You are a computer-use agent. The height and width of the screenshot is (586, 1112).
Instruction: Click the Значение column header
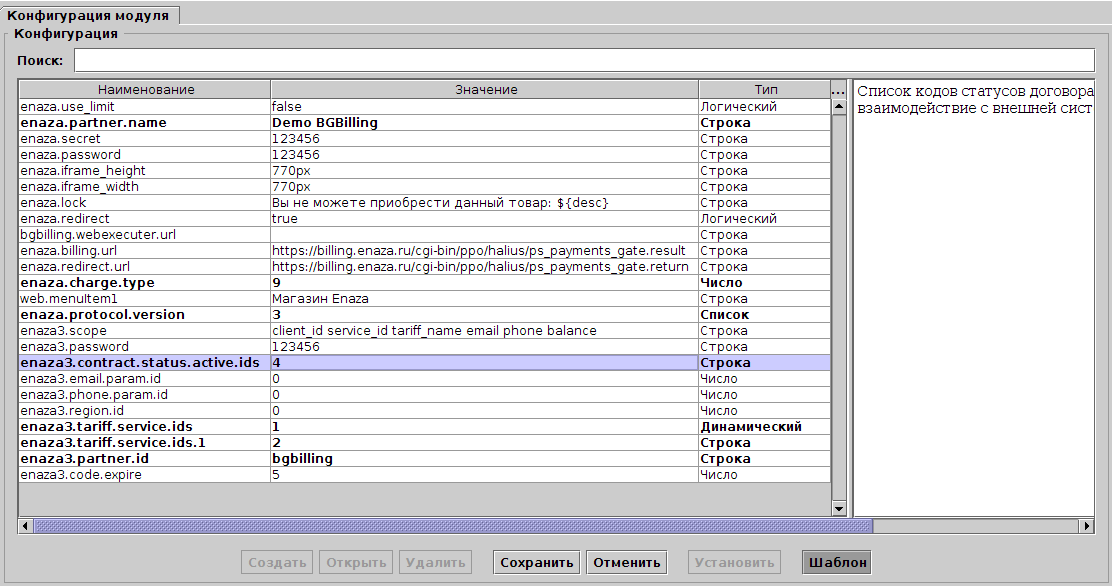pos(486,90)
